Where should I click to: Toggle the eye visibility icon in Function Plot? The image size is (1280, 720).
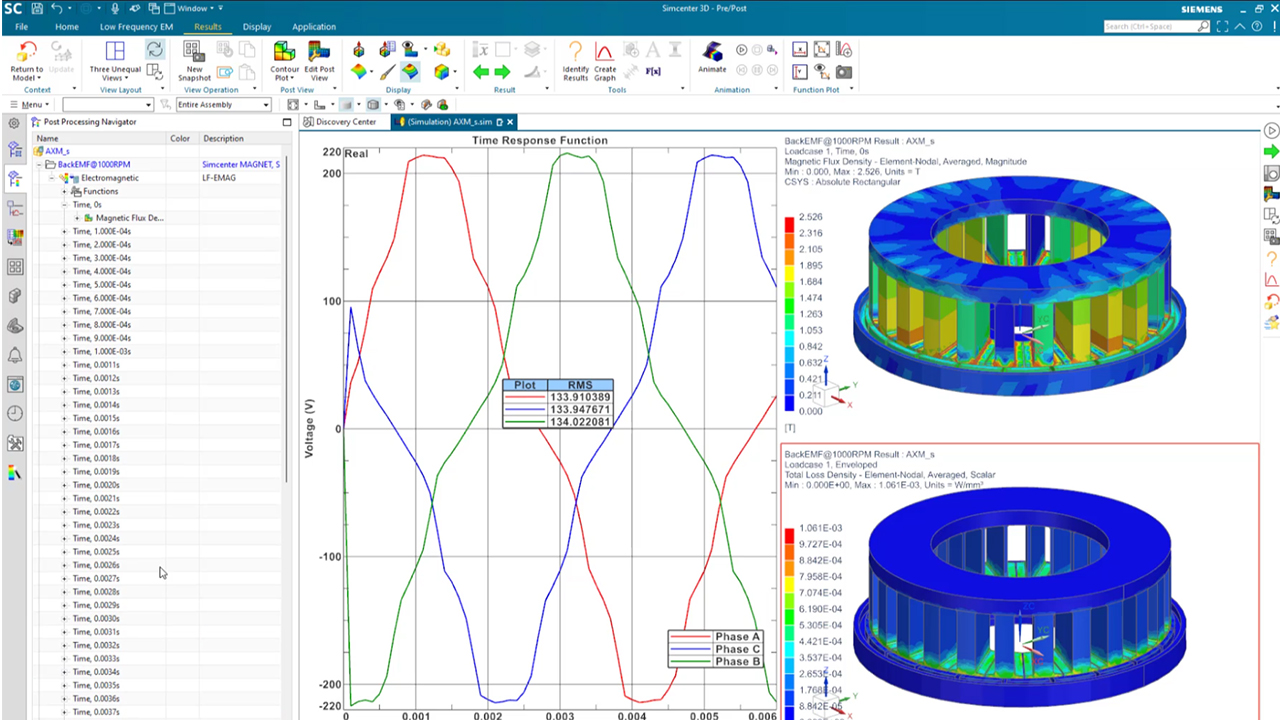820,69
